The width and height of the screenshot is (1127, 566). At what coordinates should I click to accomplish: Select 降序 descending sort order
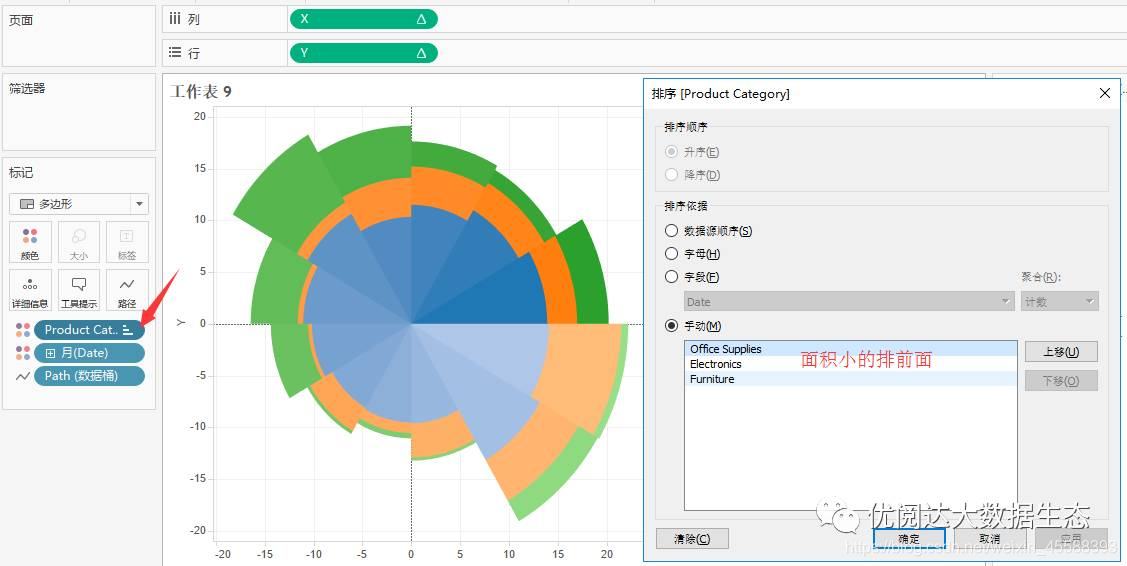671,174
